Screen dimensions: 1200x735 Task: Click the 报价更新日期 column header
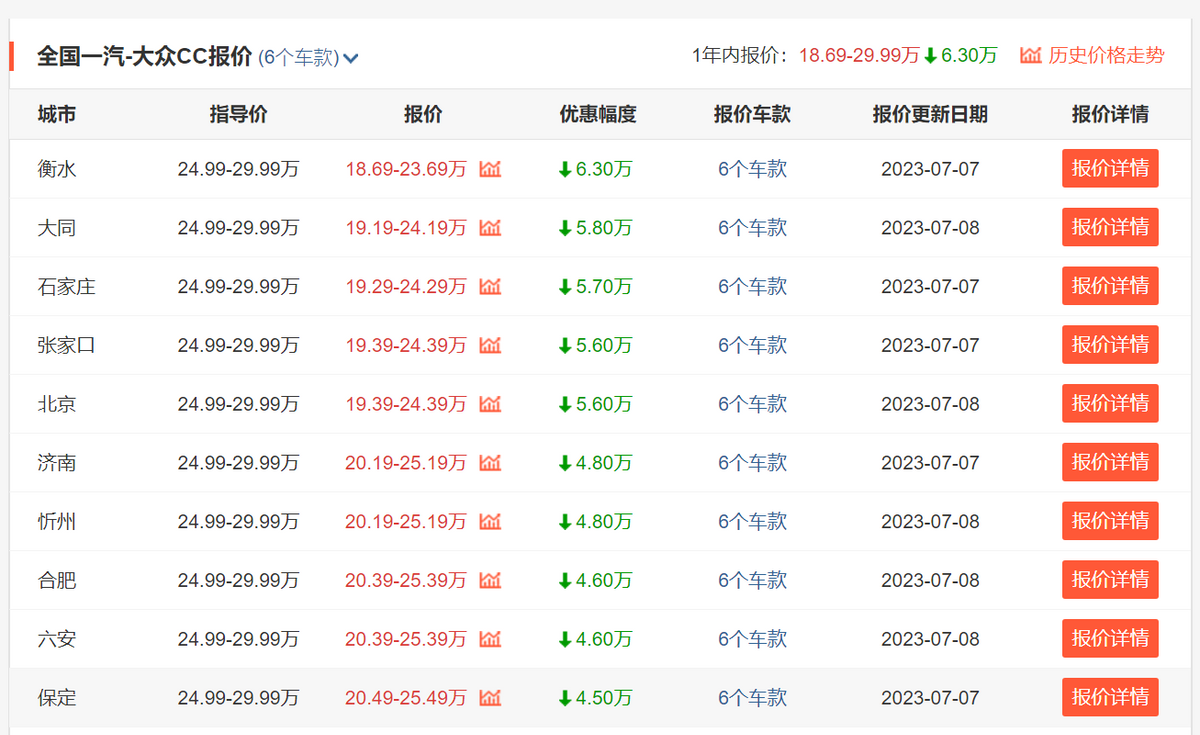coord(930,114)
